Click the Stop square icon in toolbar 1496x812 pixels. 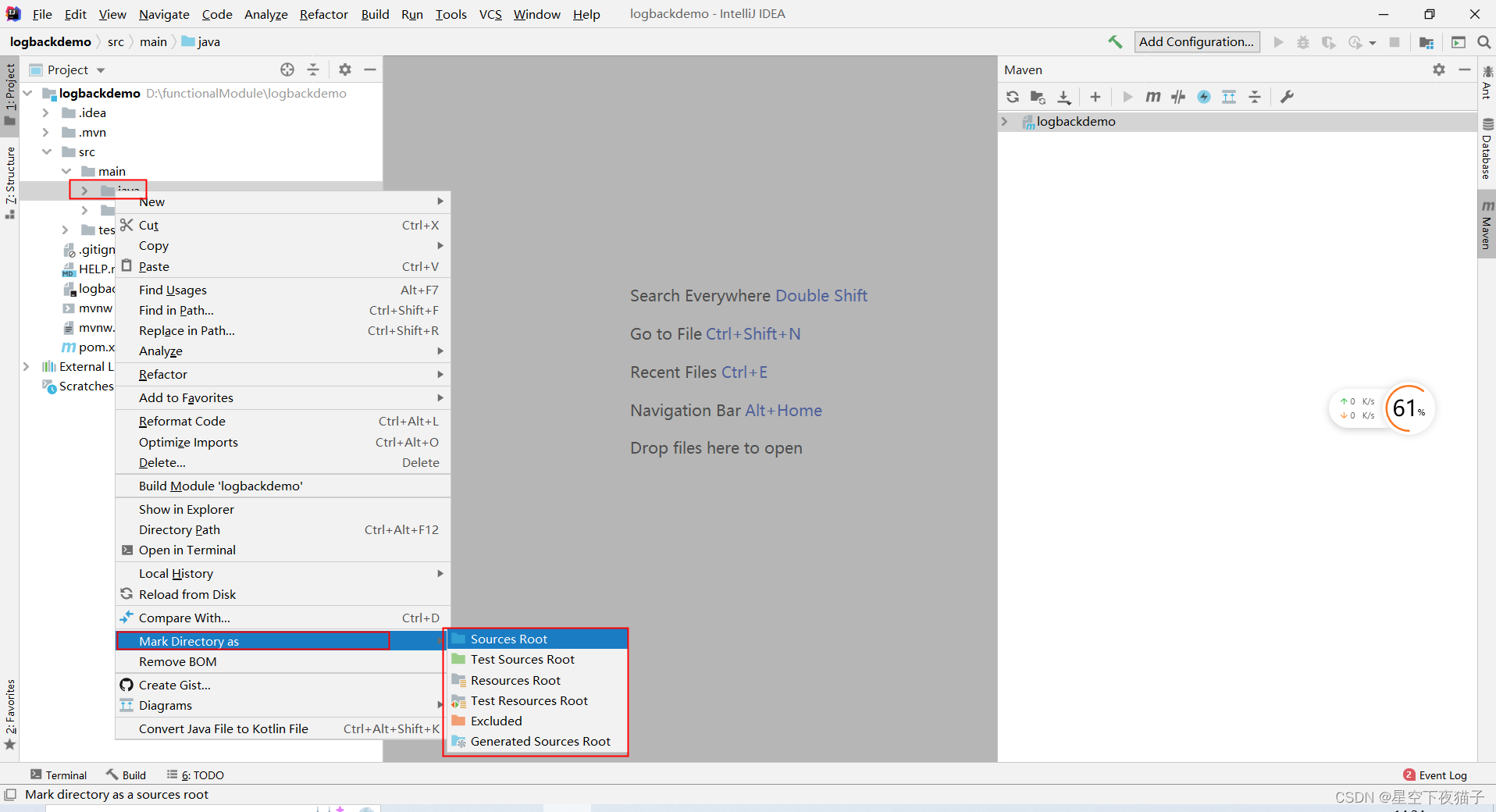click(x=1394, y=42)
